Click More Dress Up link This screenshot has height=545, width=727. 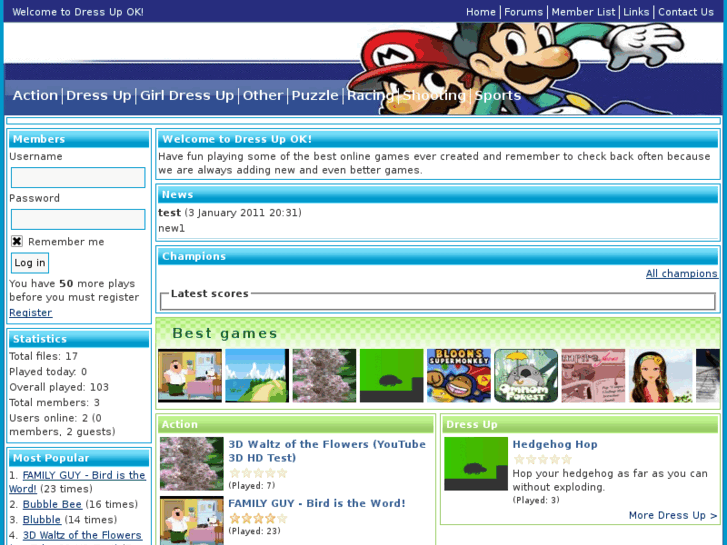tap(673, 515)
